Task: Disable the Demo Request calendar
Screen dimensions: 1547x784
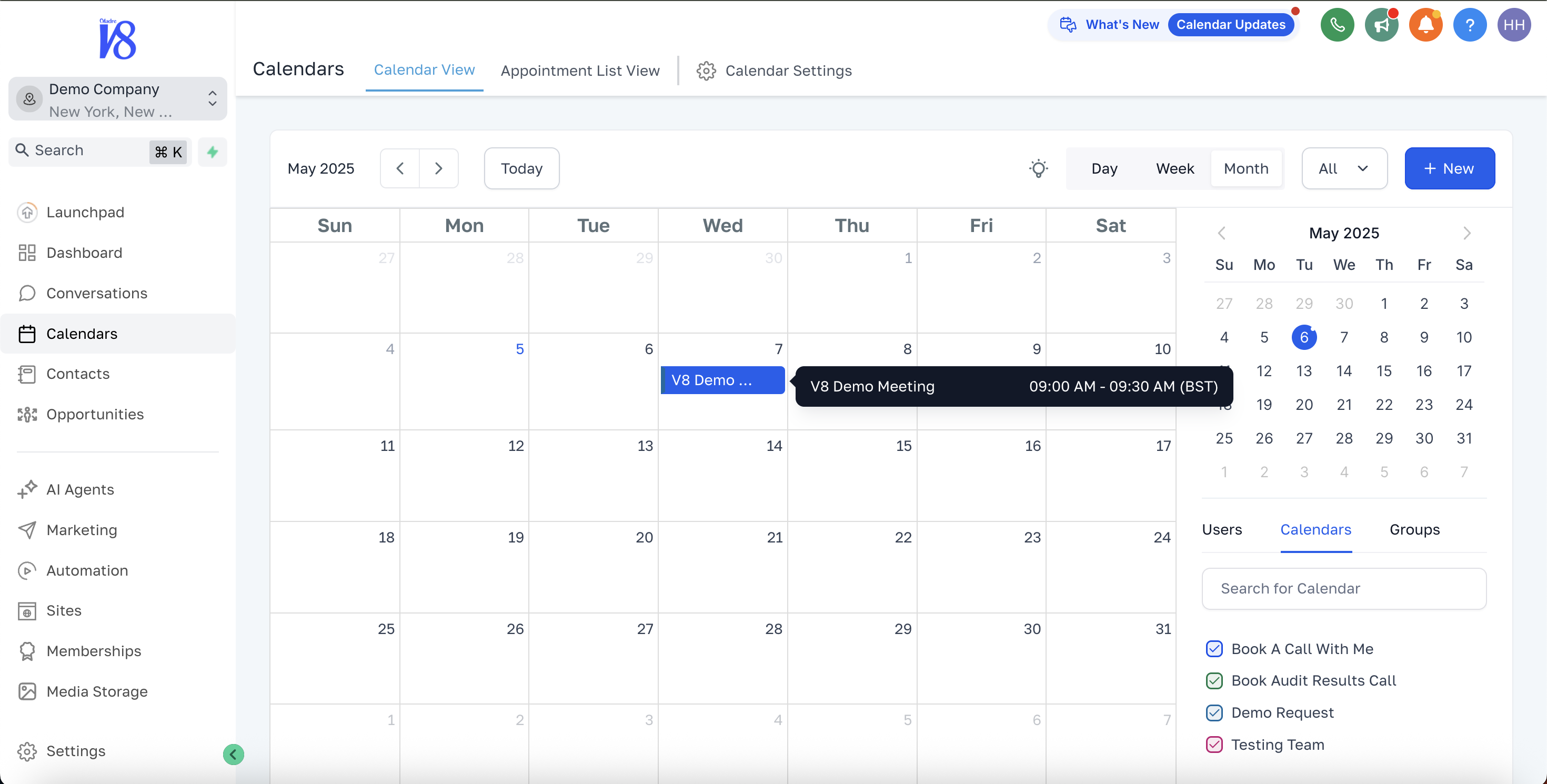Action: coord(1215,712)
